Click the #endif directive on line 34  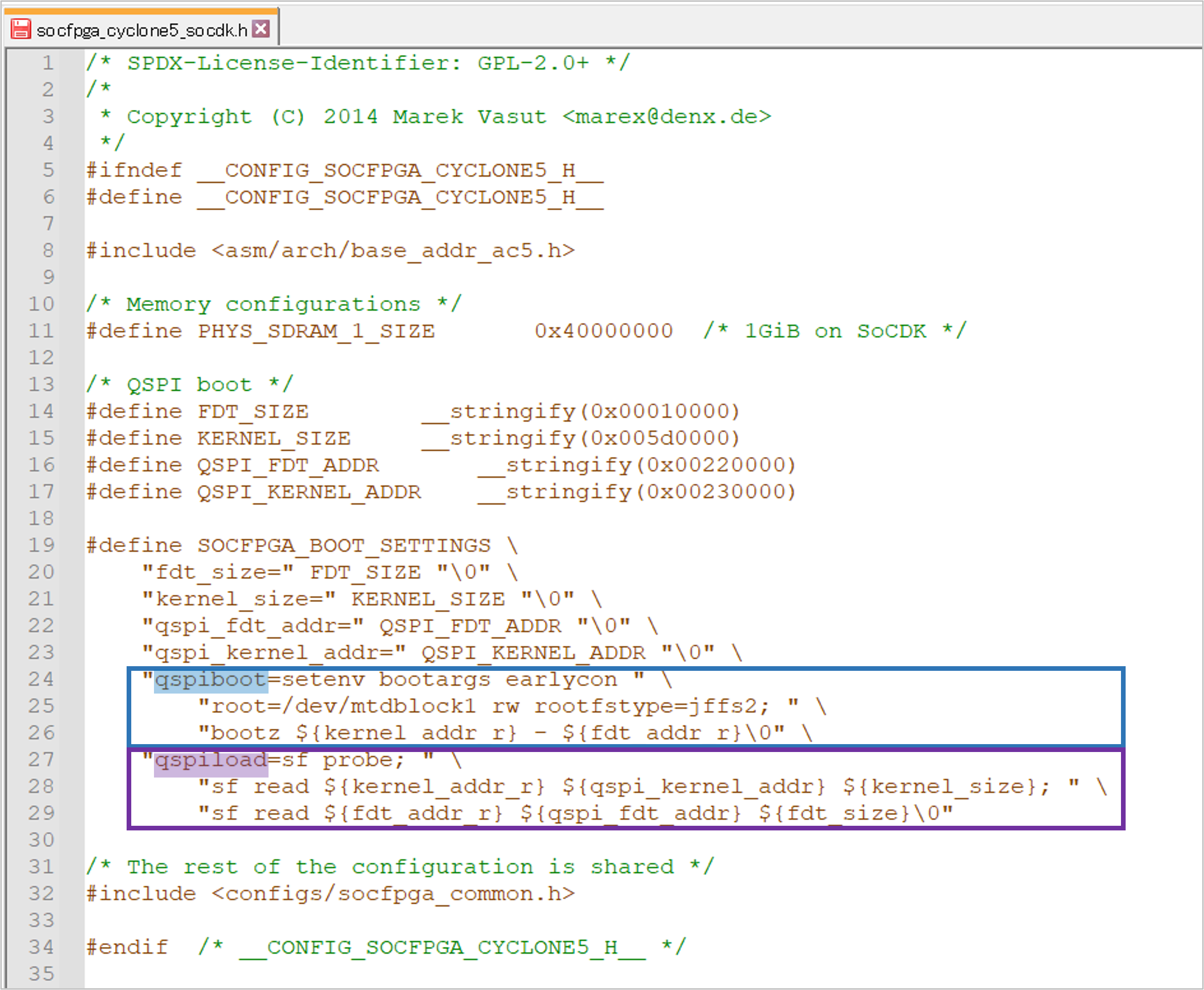(127, 947)
